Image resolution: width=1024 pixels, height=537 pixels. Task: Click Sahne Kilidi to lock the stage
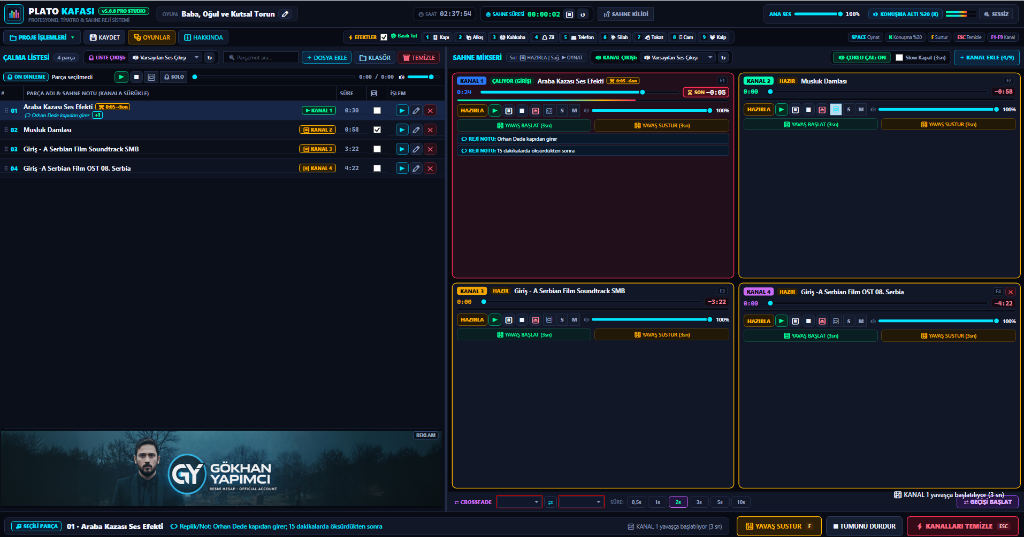[x=626, y=14]
